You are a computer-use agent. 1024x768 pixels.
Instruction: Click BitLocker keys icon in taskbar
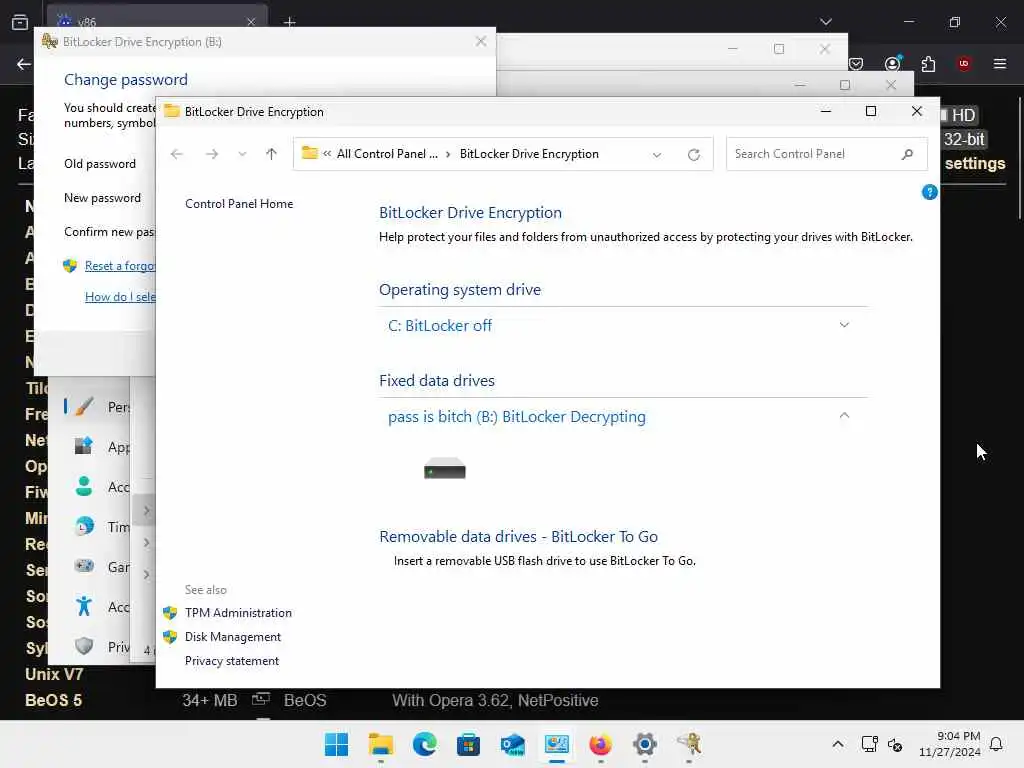(x=688, y=744)
